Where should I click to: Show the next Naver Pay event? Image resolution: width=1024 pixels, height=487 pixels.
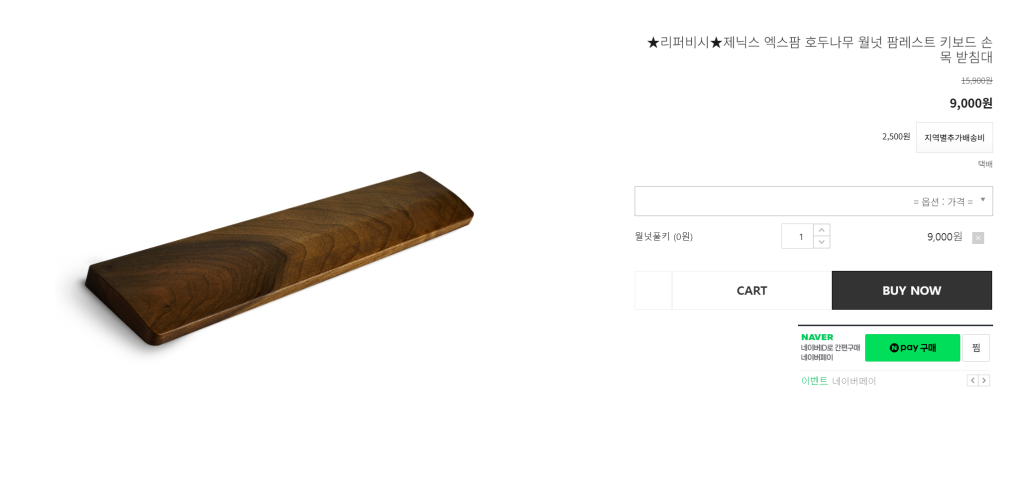tap(984, 381)
